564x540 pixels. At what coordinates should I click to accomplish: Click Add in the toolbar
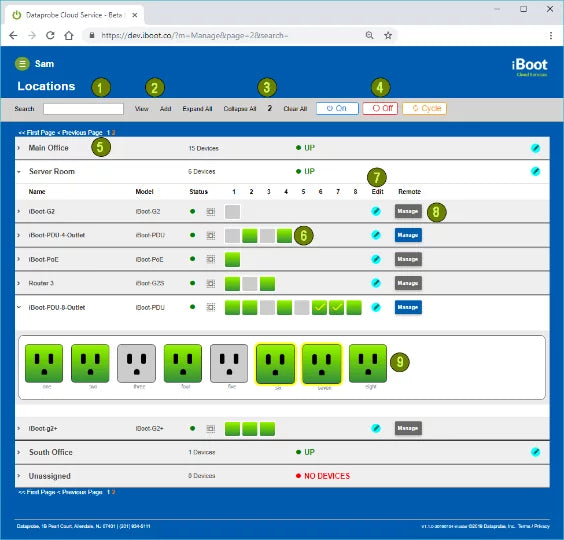(165, 109)
